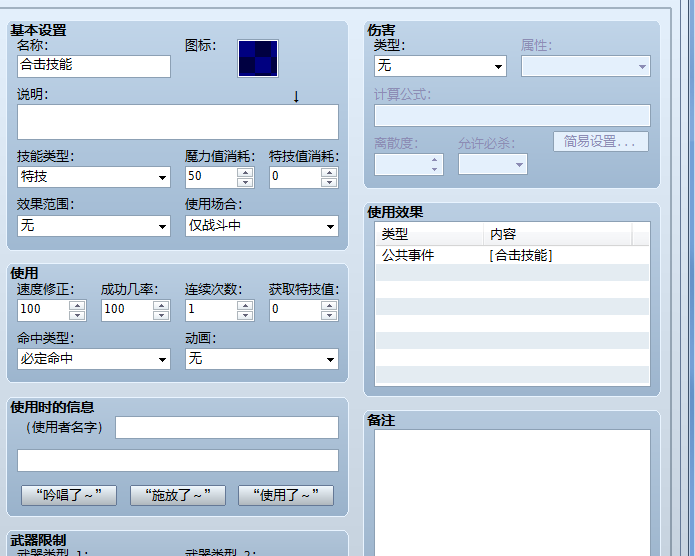The width and height of the screenshot is (695, 556).
Task: Open the disabled 属性 dropdown
Action: (x=586, y=66)
